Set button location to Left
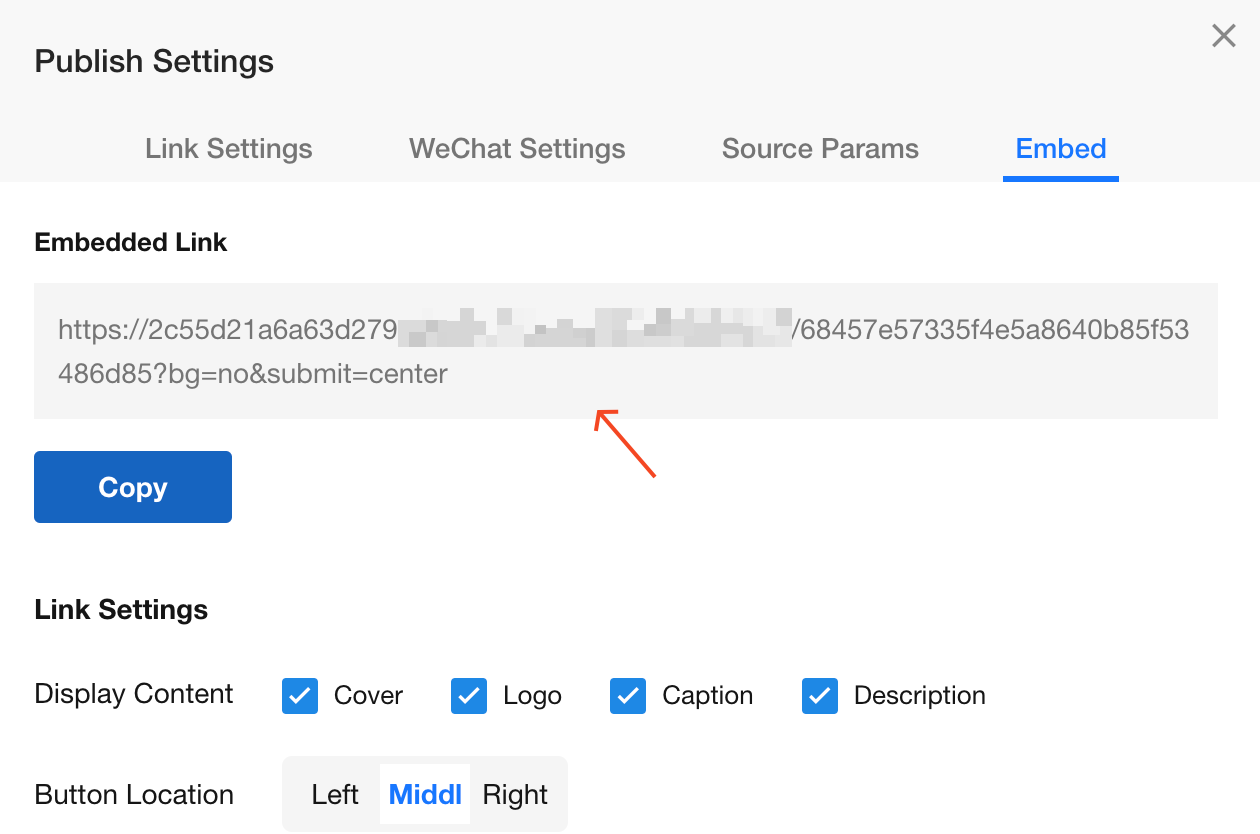1260x834 pixels. (x=334, y=795)
